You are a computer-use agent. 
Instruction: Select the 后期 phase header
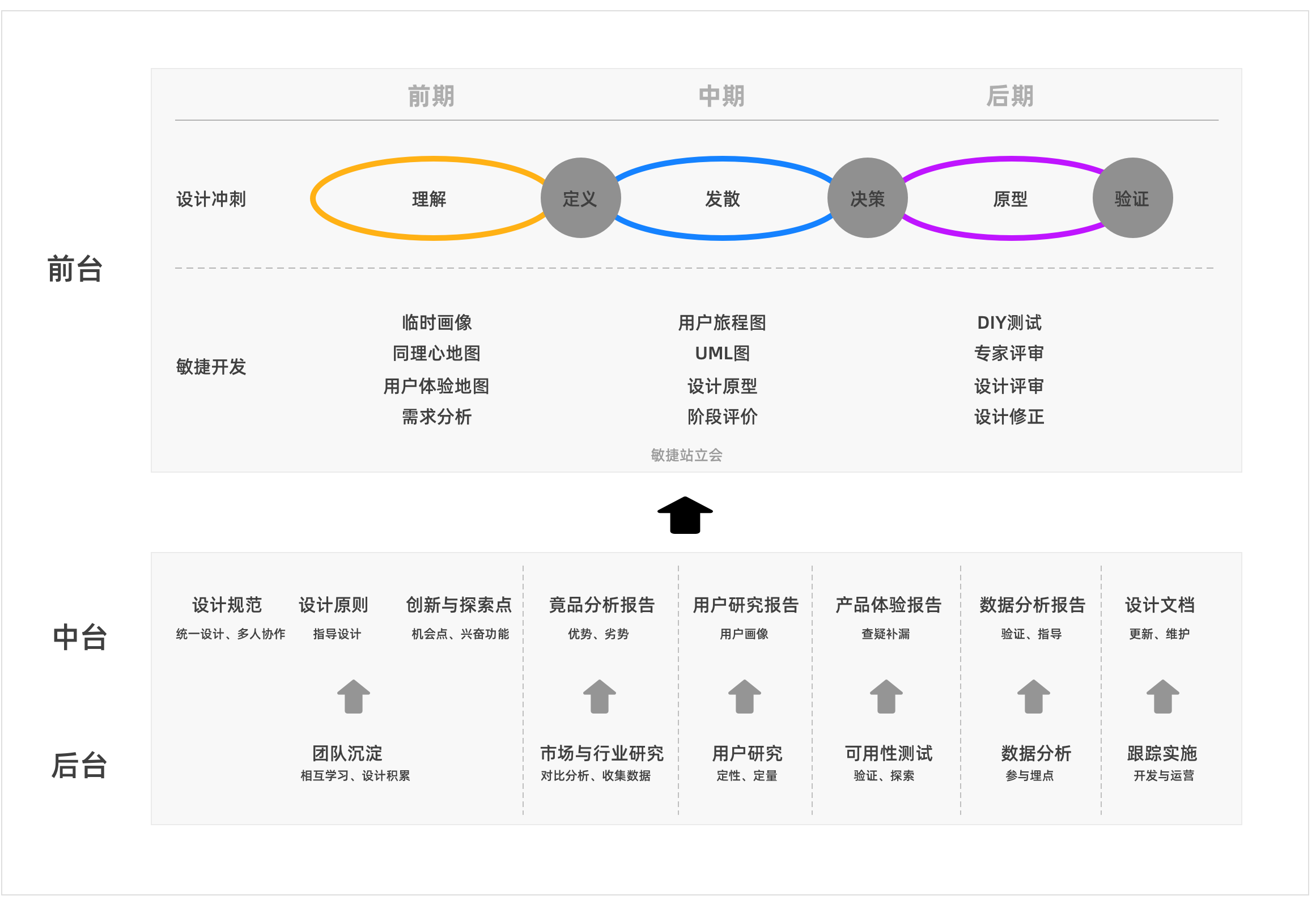pos(1010,96)
